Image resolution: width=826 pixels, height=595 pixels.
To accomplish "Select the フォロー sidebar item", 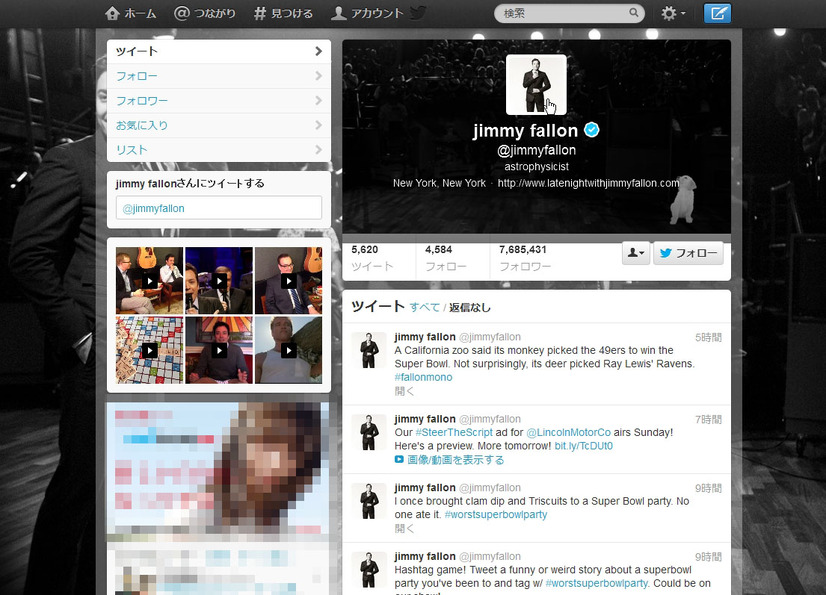I will [x=219, y=76].
